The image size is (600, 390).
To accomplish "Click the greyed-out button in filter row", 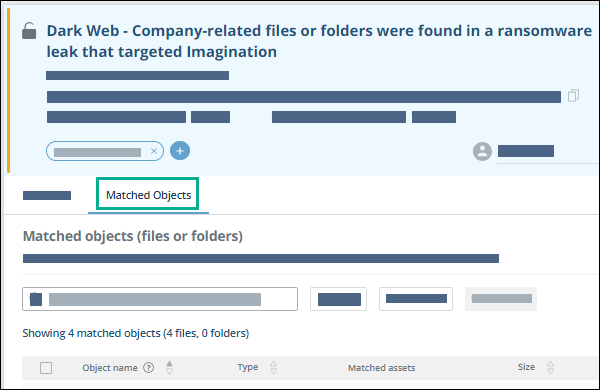I will point(501,299).
